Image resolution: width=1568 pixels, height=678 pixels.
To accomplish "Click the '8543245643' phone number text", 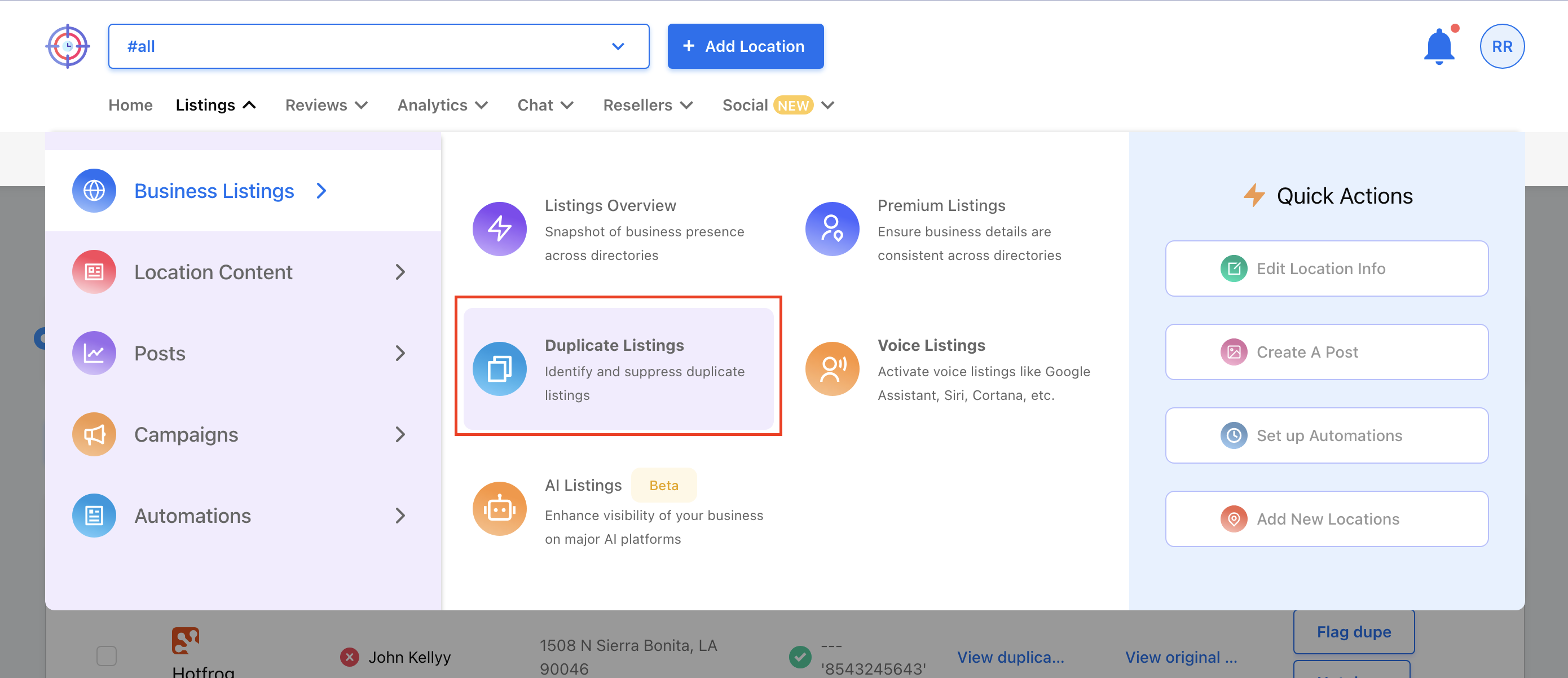I will (x=874, y=669).
